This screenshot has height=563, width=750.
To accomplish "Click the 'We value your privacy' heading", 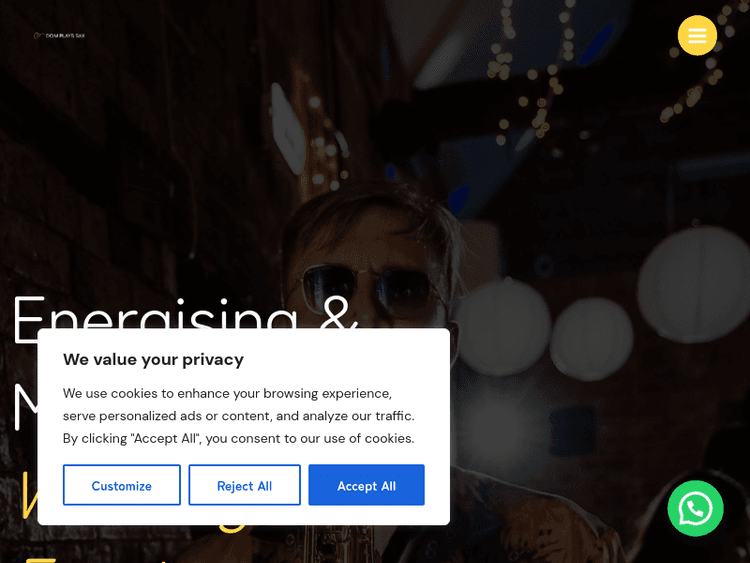I will tap(153, 359).
